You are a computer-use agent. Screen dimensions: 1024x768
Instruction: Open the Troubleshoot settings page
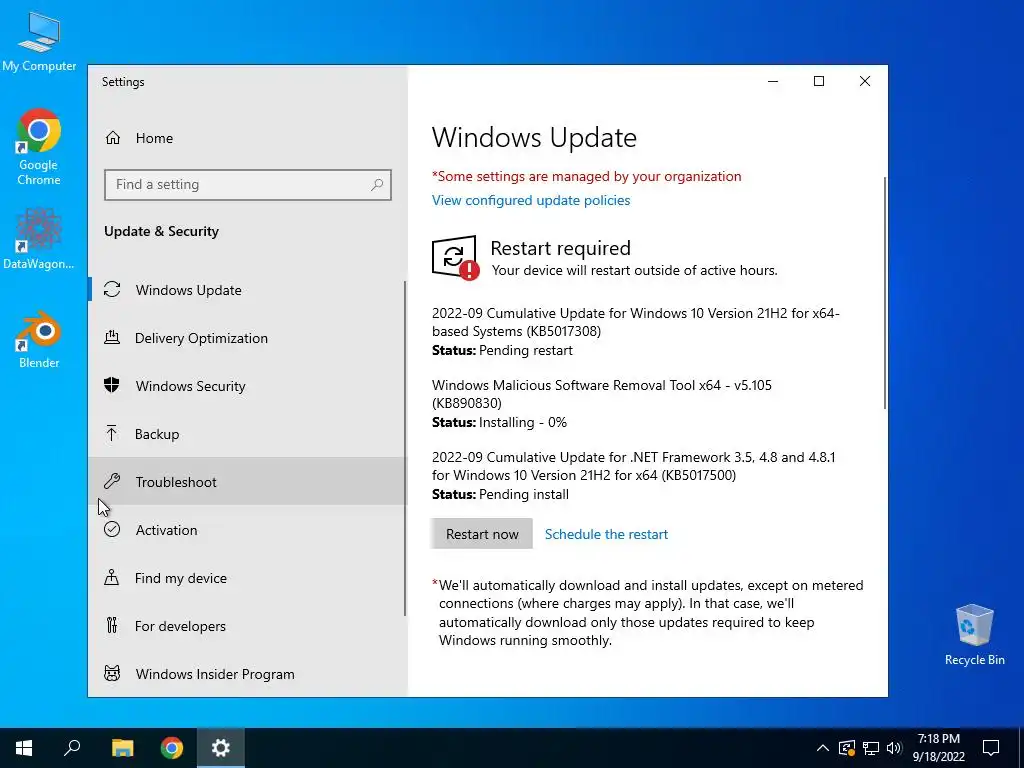247,481
